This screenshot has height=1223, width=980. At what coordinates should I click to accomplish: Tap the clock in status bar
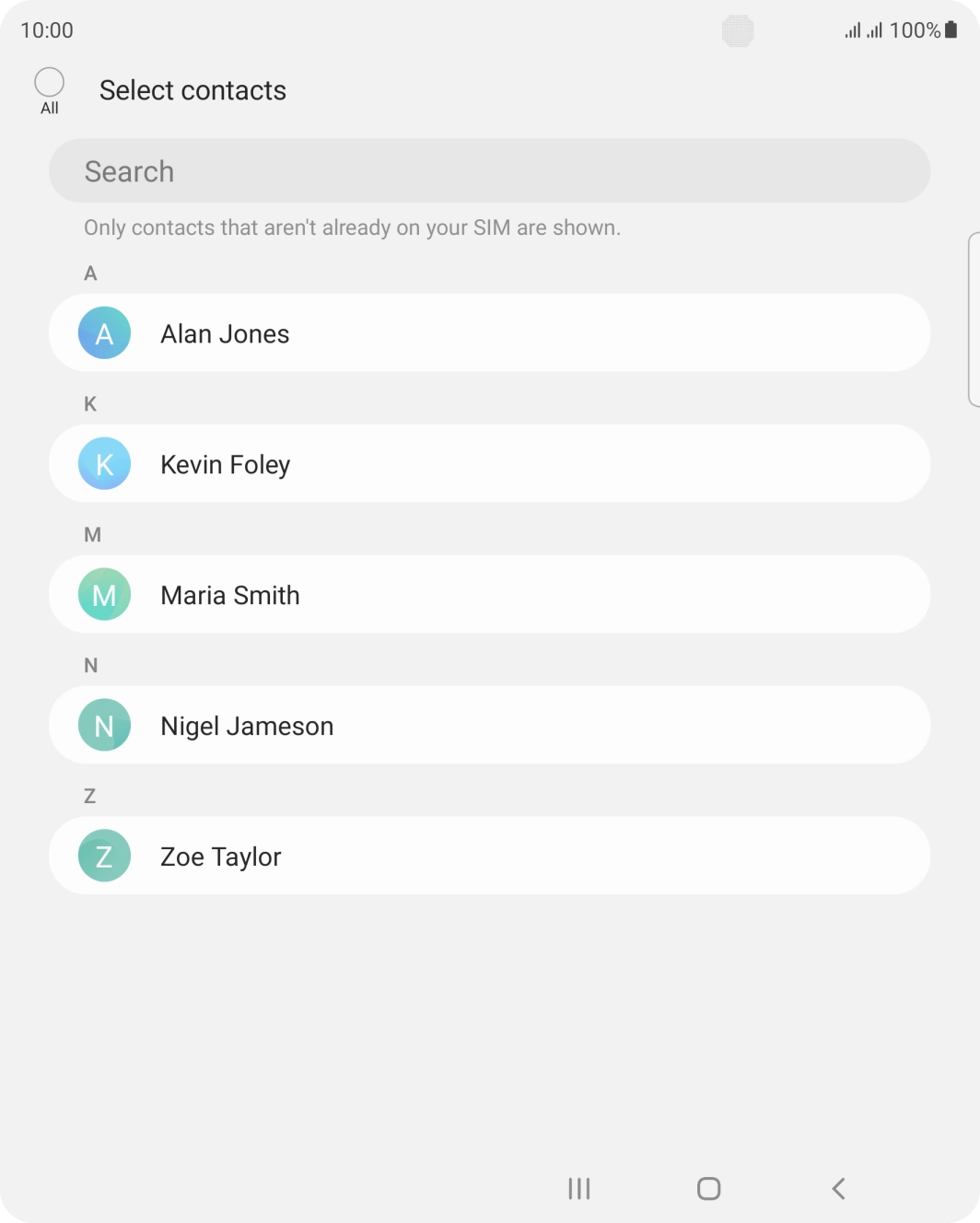click(x=47, y=30)
